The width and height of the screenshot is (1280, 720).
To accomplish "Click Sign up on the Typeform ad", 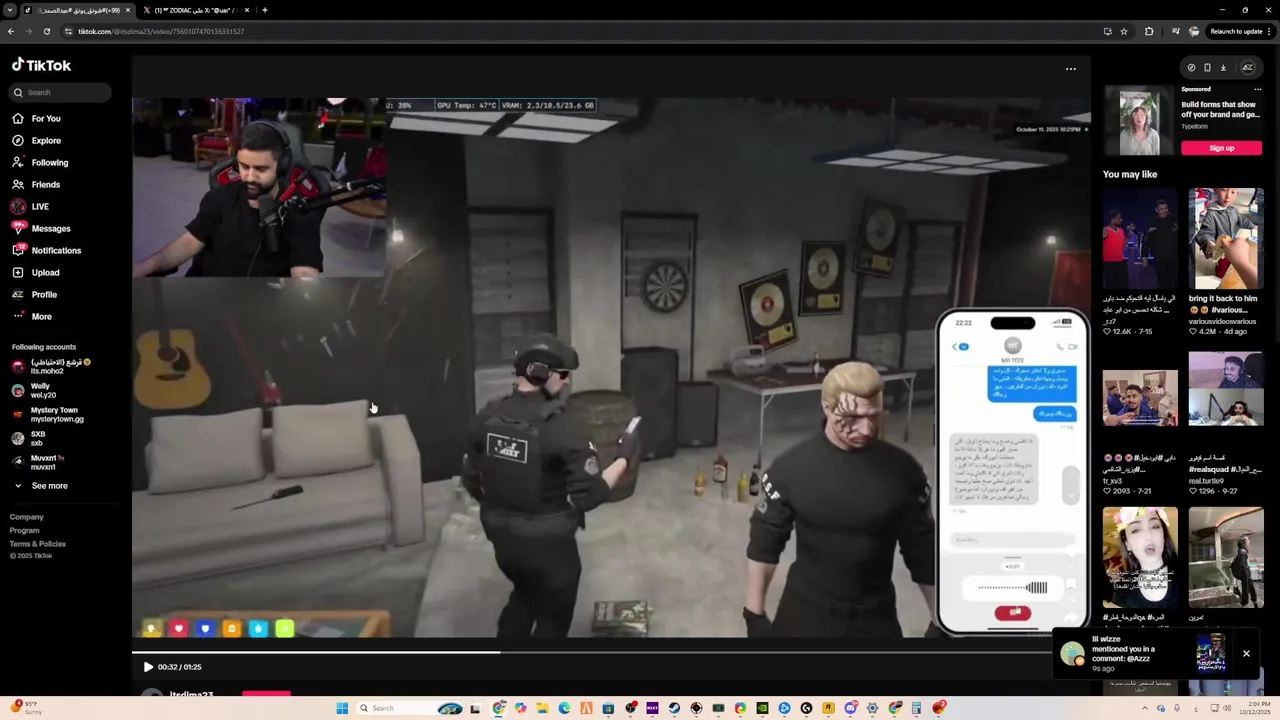I will point(1221,148).
